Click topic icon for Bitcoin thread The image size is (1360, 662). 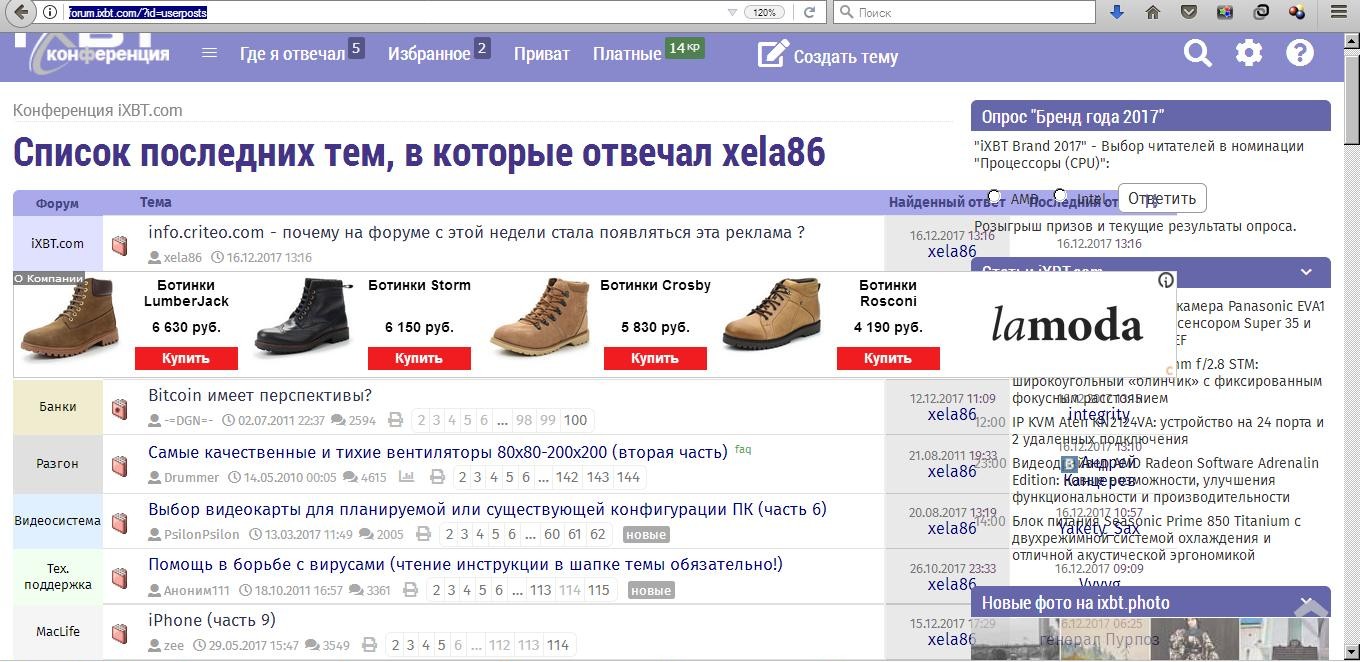[x=119, y=409]
